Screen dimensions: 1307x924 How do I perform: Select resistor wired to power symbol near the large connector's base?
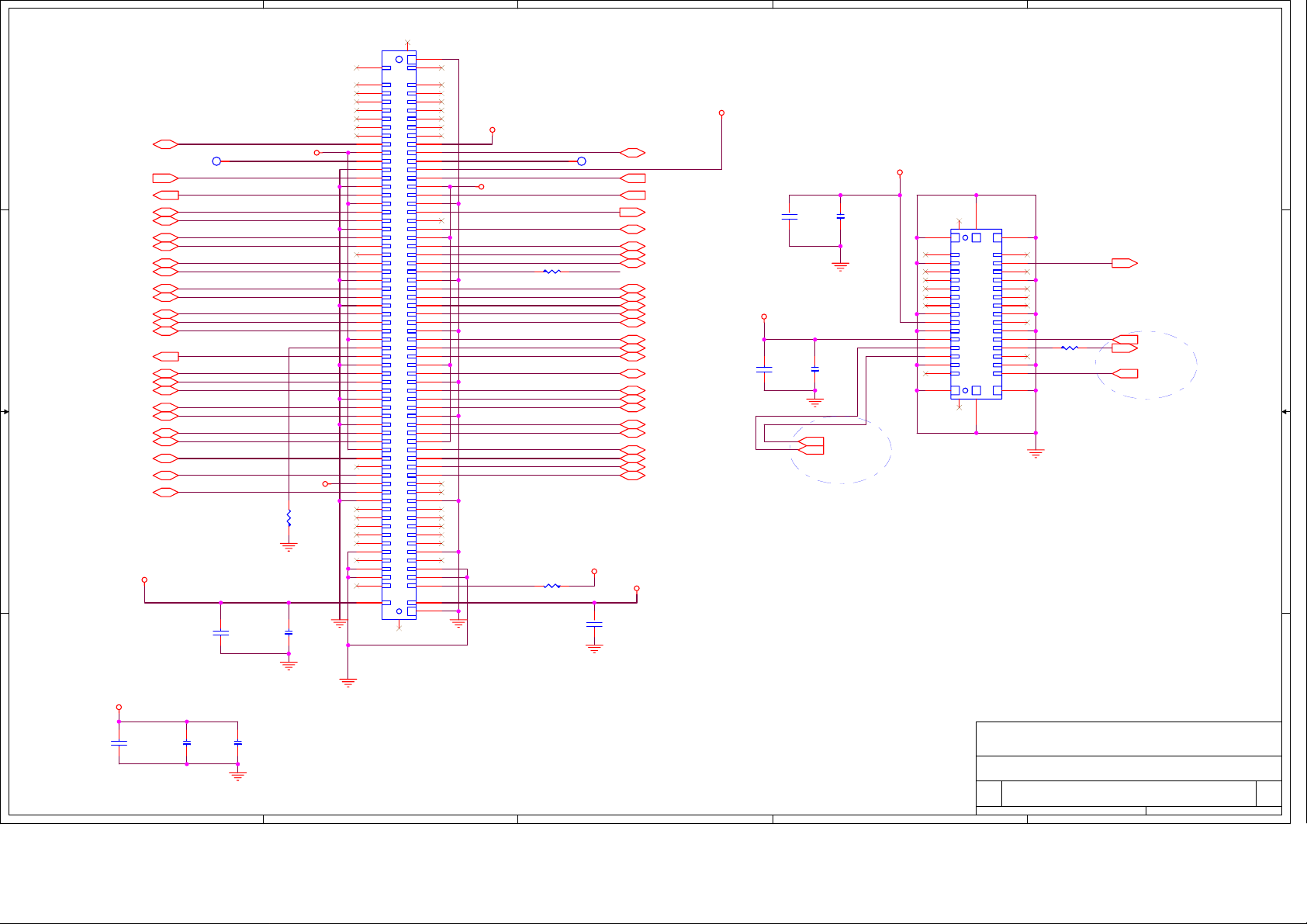tap(551, 586)
